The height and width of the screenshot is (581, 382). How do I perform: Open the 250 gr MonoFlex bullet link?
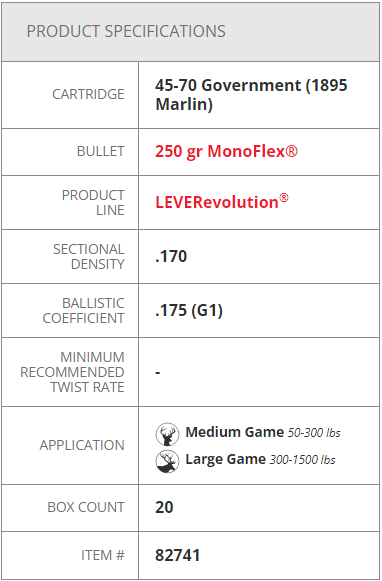(226, 152)
